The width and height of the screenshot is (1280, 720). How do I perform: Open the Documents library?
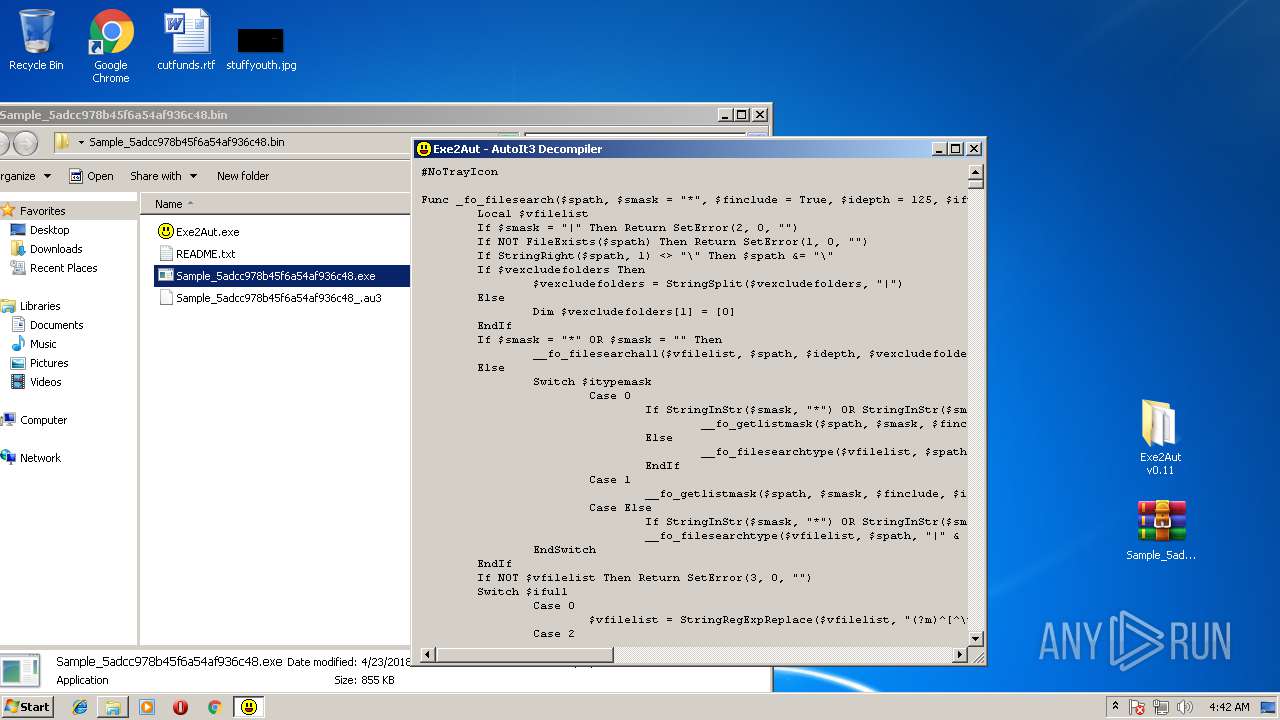point(56,325)
